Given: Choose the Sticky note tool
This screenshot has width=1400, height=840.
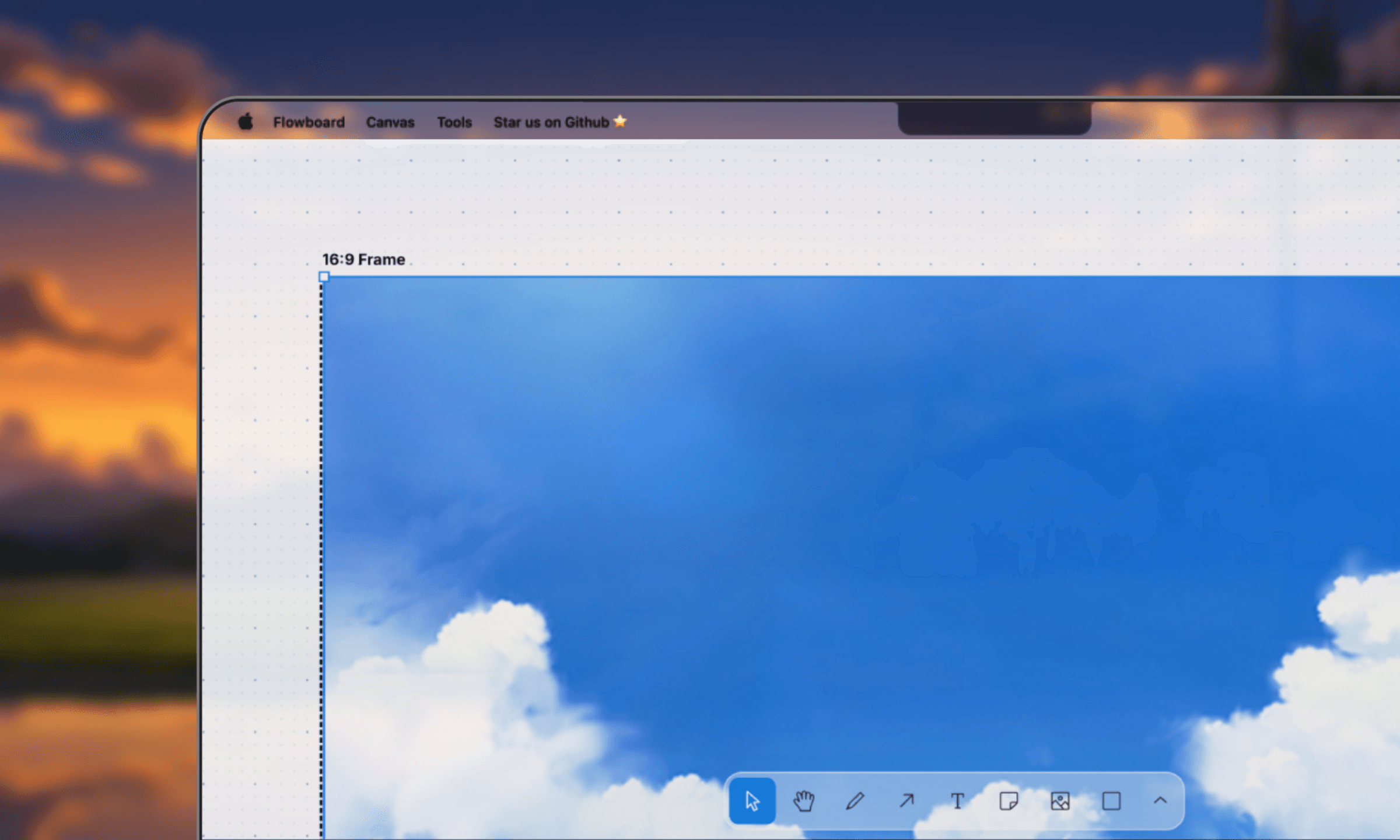Looking at the screenshot, I should click(x=1009, y=801).
